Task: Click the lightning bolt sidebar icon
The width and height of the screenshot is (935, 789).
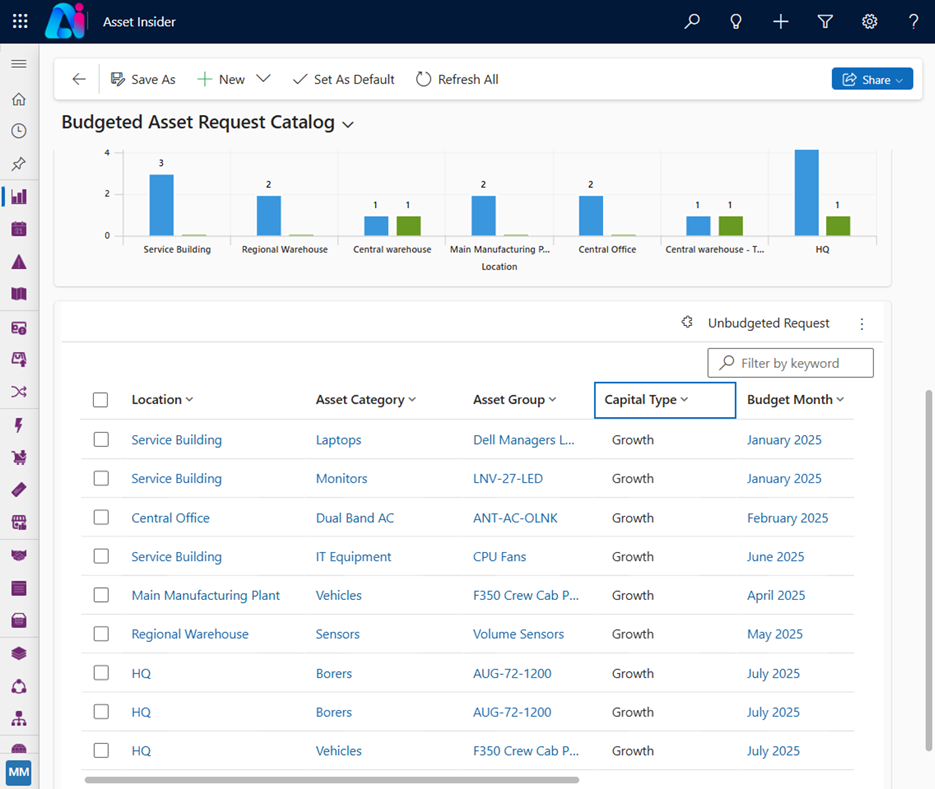Action: pyautogui.click(x=19, y=425)
